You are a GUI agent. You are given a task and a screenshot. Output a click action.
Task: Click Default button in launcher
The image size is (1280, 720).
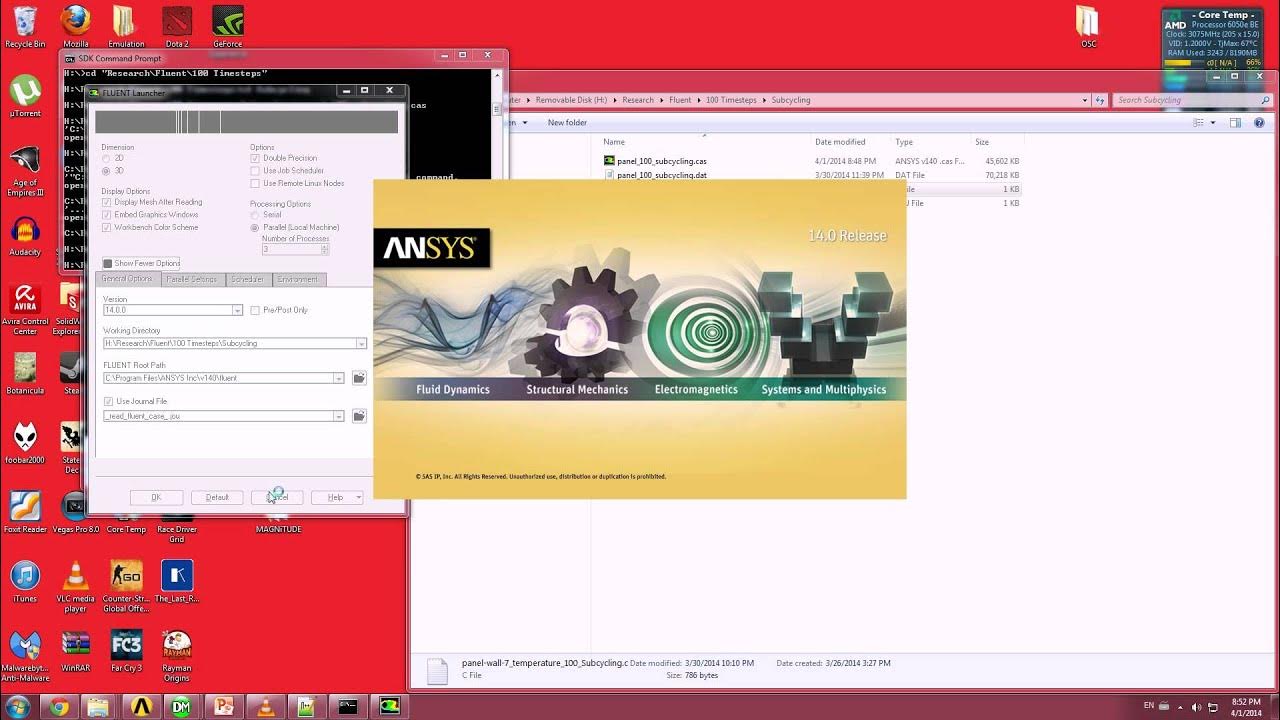pos(217,497)
